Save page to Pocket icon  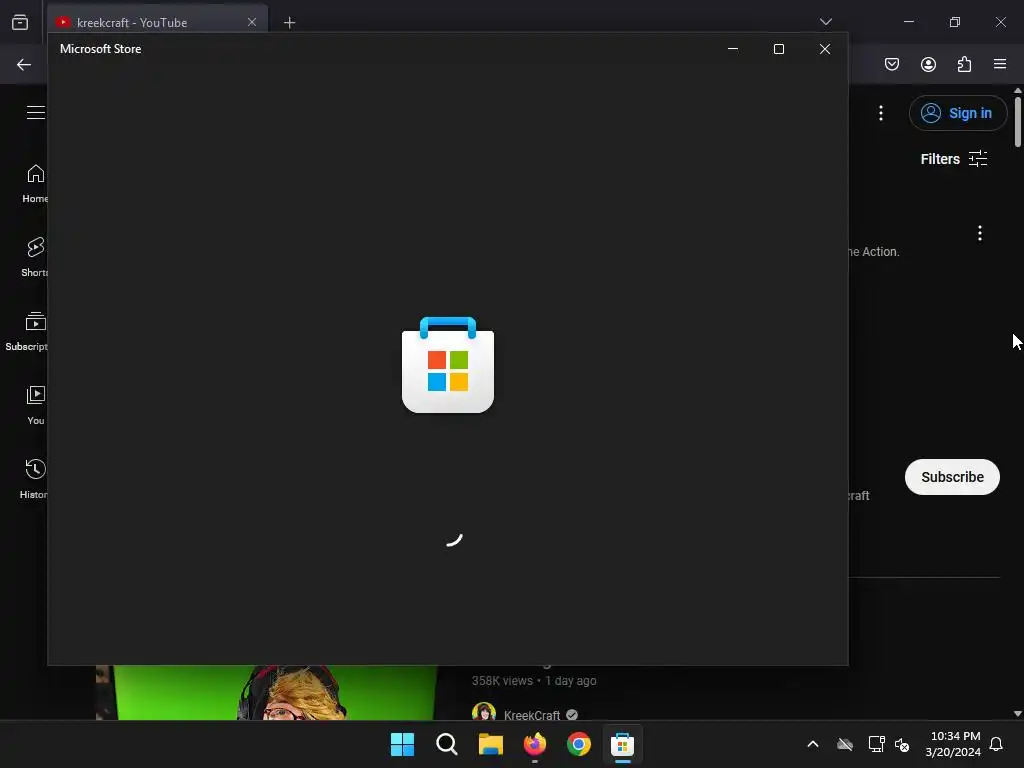pyautogui.click(x=891, y=64)
